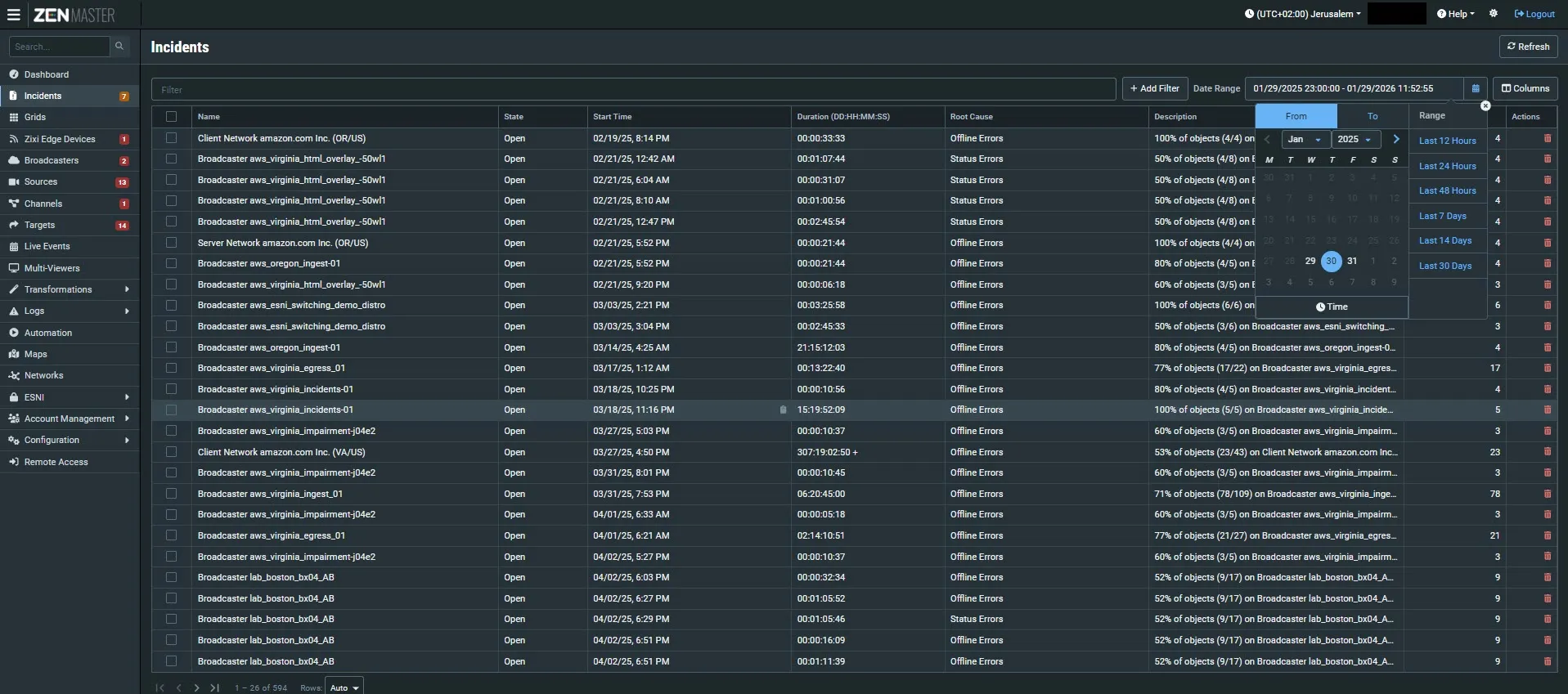Open the month dropdown showing Jan

click(x=1305, y=140)
